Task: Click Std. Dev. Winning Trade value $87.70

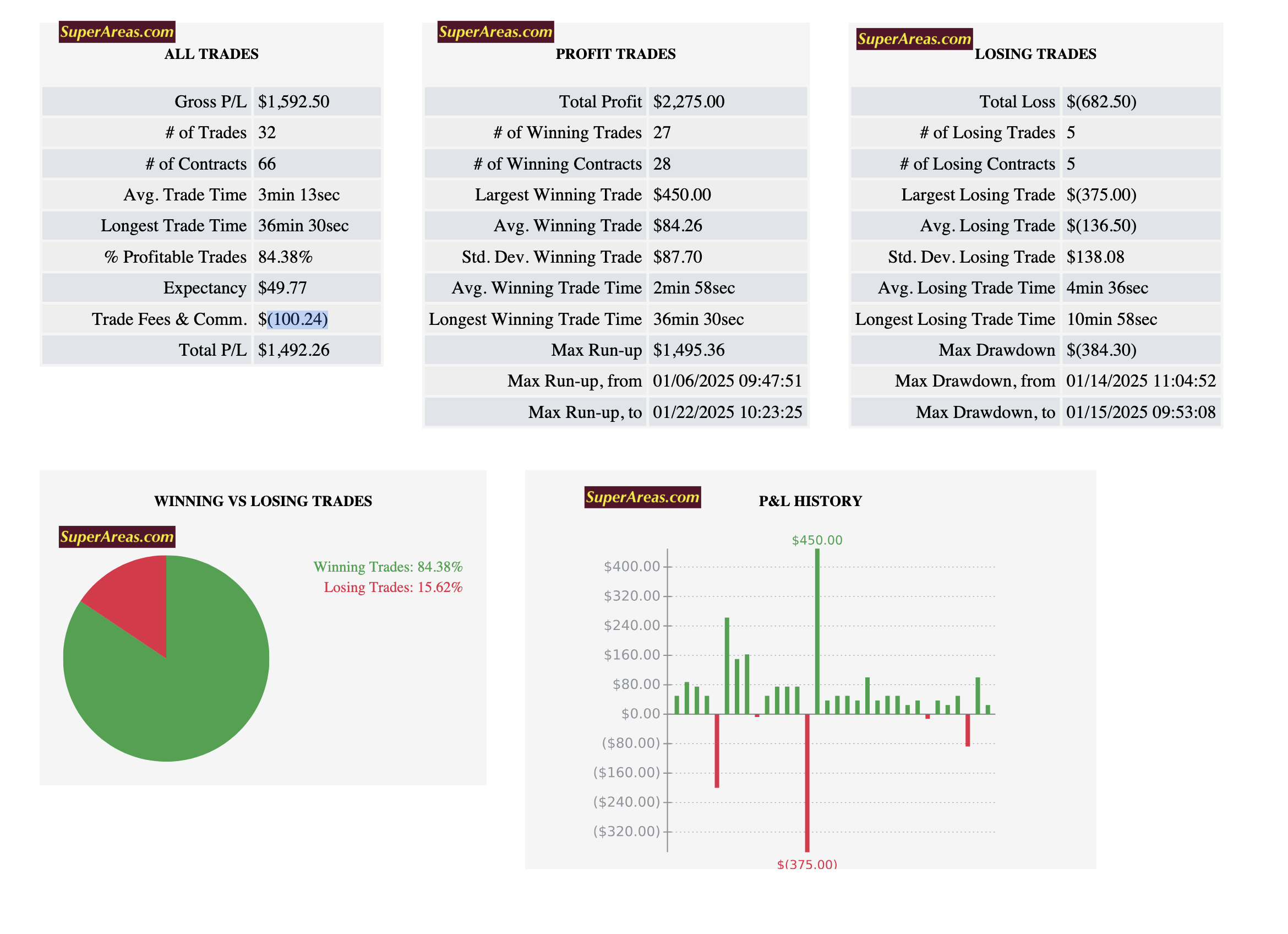Action: point(678,257)
